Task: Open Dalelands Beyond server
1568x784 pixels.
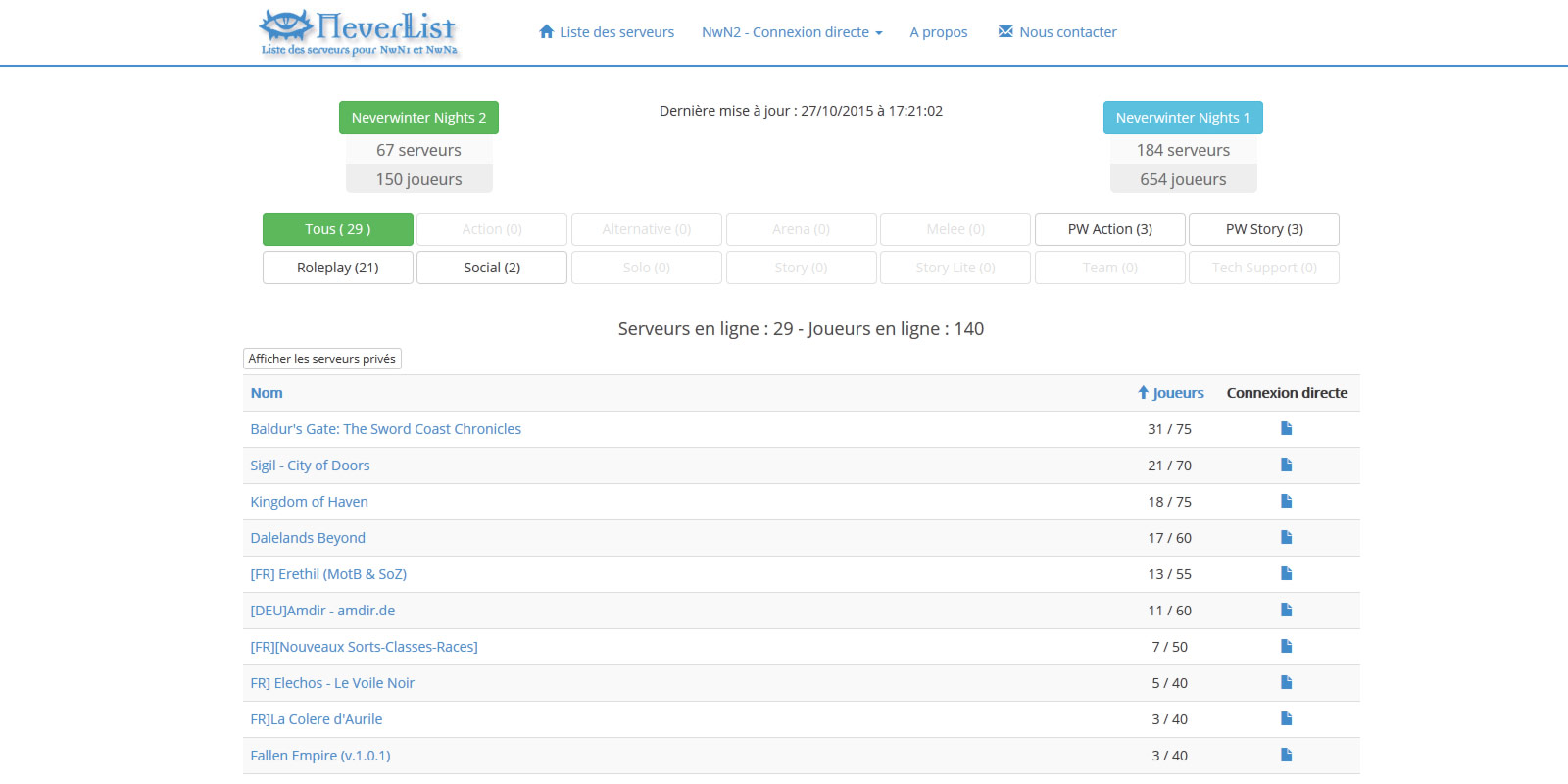Action: (x=308, y=538)
